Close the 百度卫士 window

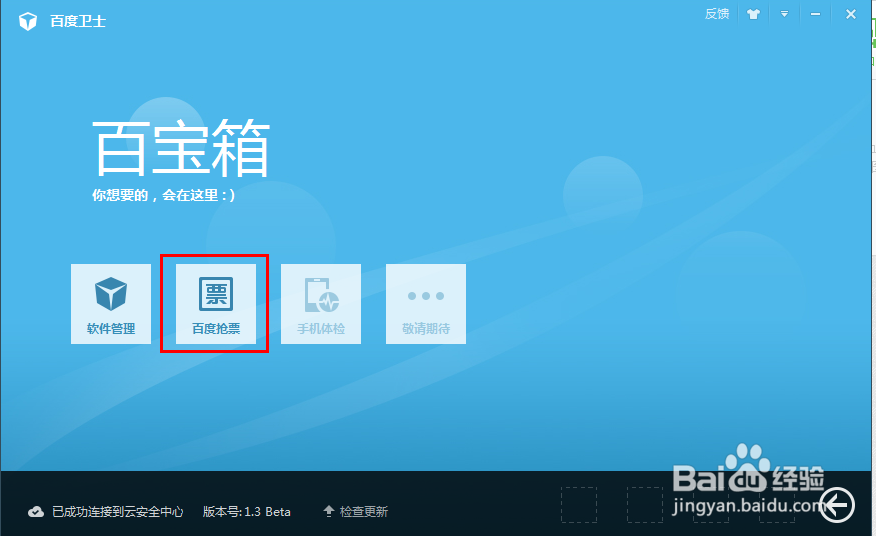851,14
